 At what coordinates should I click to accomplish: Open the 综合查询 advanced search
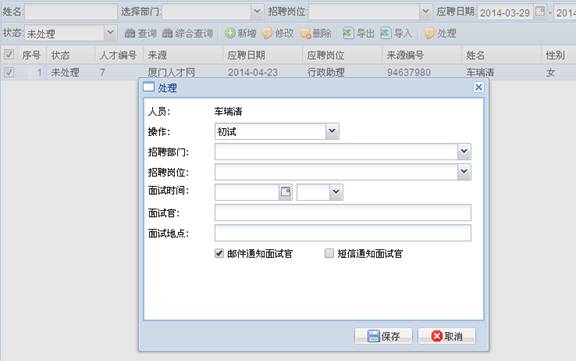(x=188, y=33)
